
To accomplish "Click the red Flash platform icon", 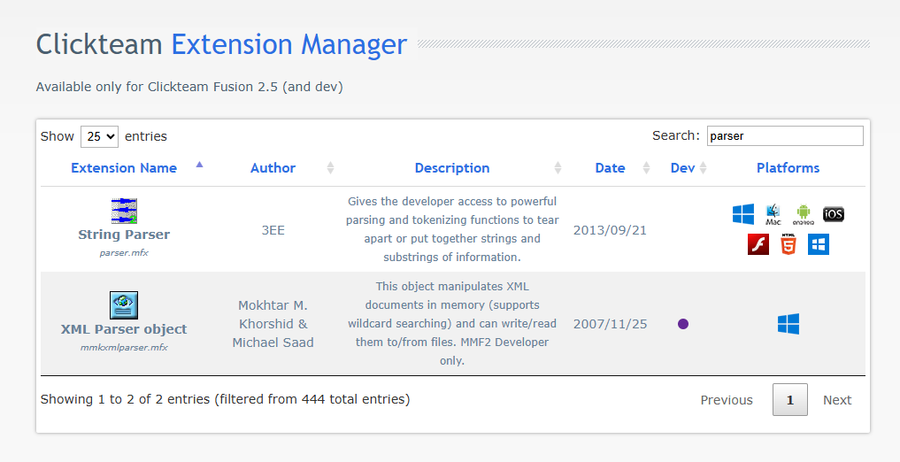I will [758, 244].
